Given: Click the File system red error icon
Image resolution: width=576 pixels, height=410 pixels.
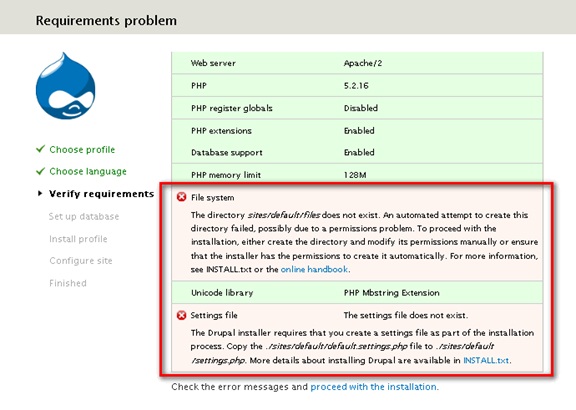Looking at the screenshot, I should (x=181, y=197).
